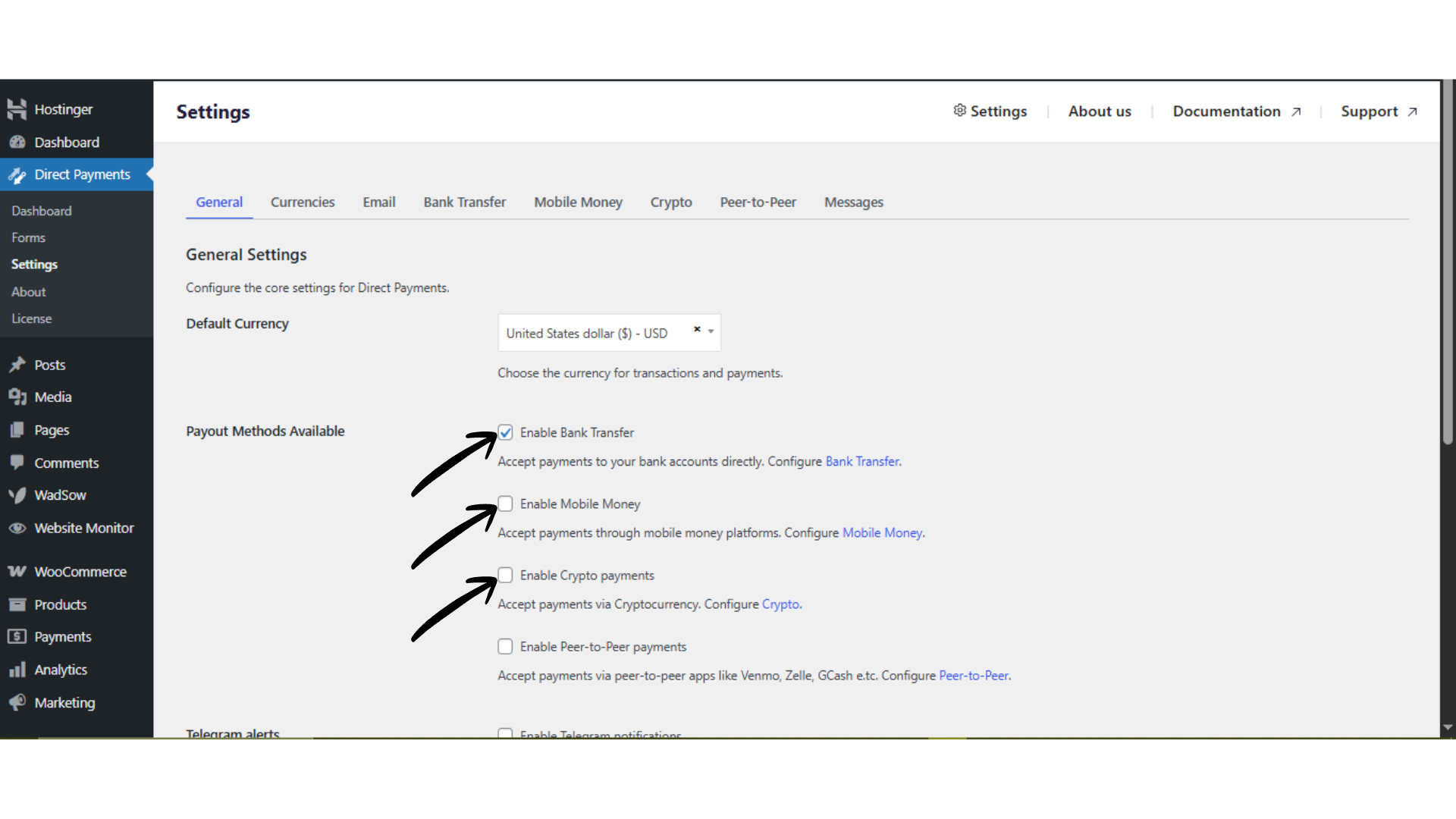Viewport: 1456px width, 819px height.
Task: Click the Hostinger logo icon in sidebar
Action: (x=17, y=109)
